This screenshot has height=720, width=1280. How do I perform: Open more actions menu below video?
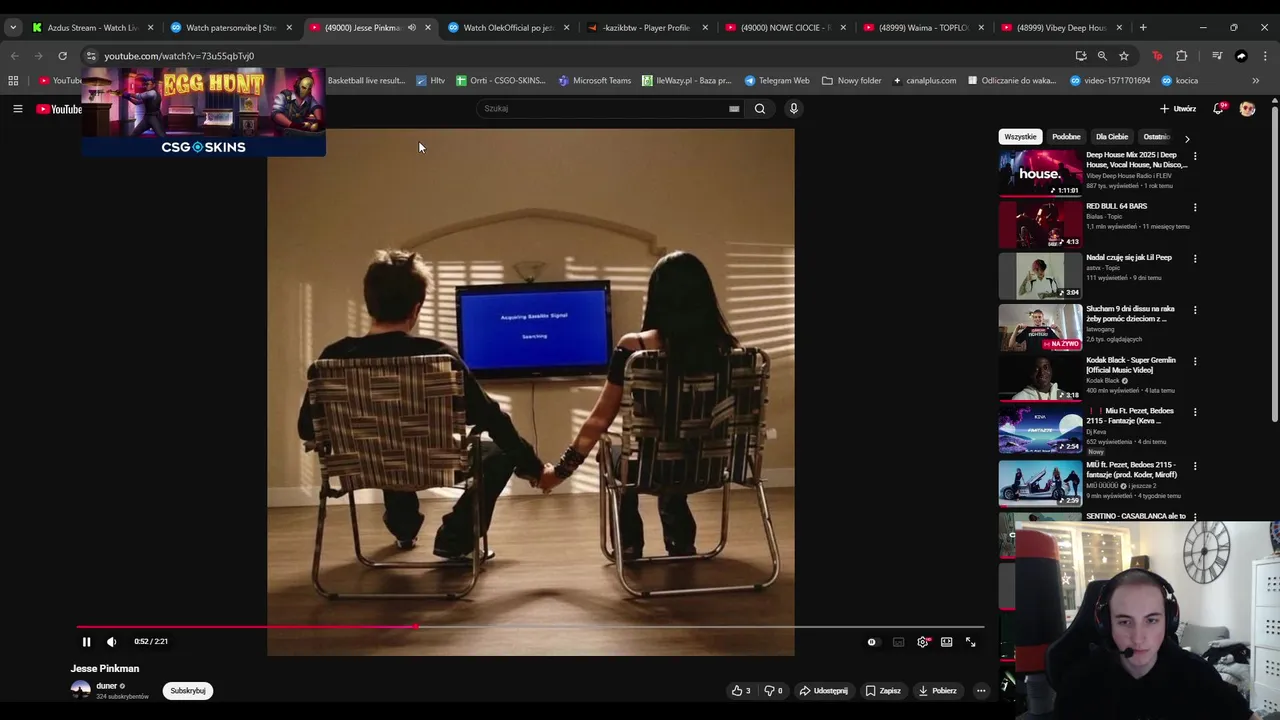coord(981,691)
